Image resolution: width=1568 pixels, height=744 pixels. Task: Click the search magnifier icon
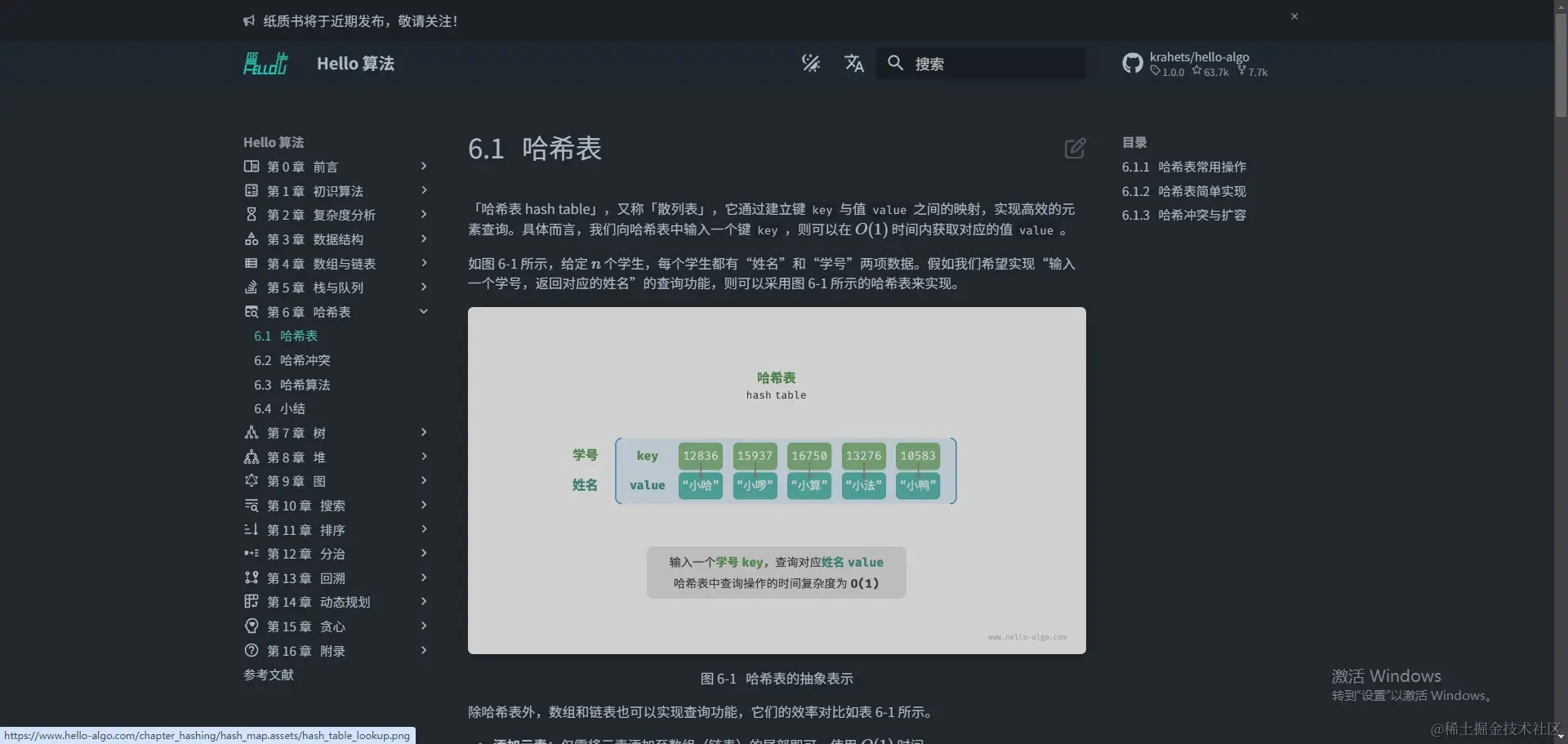point(896,63)
